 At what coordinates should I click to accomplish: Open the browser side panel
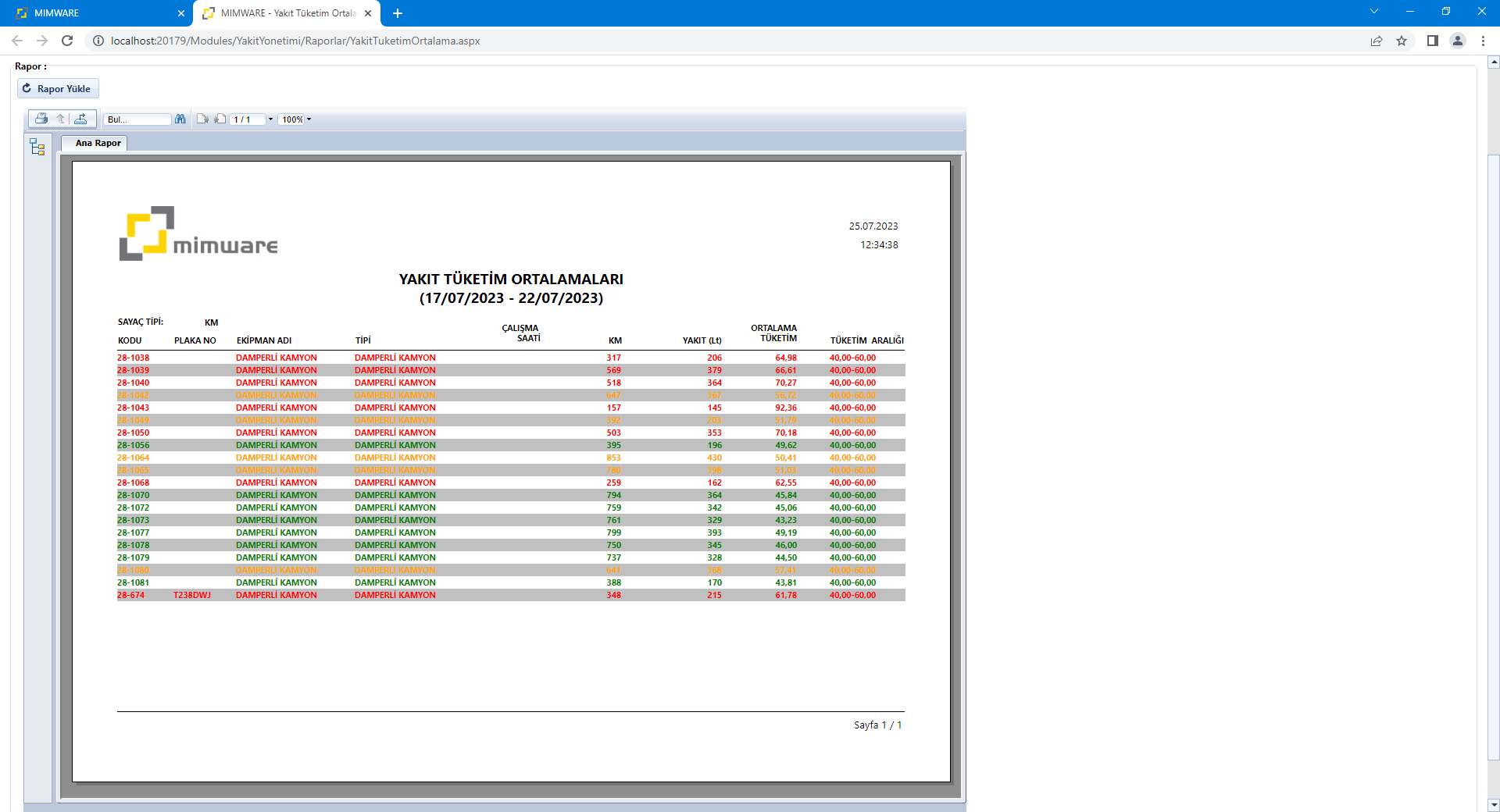1432,41
